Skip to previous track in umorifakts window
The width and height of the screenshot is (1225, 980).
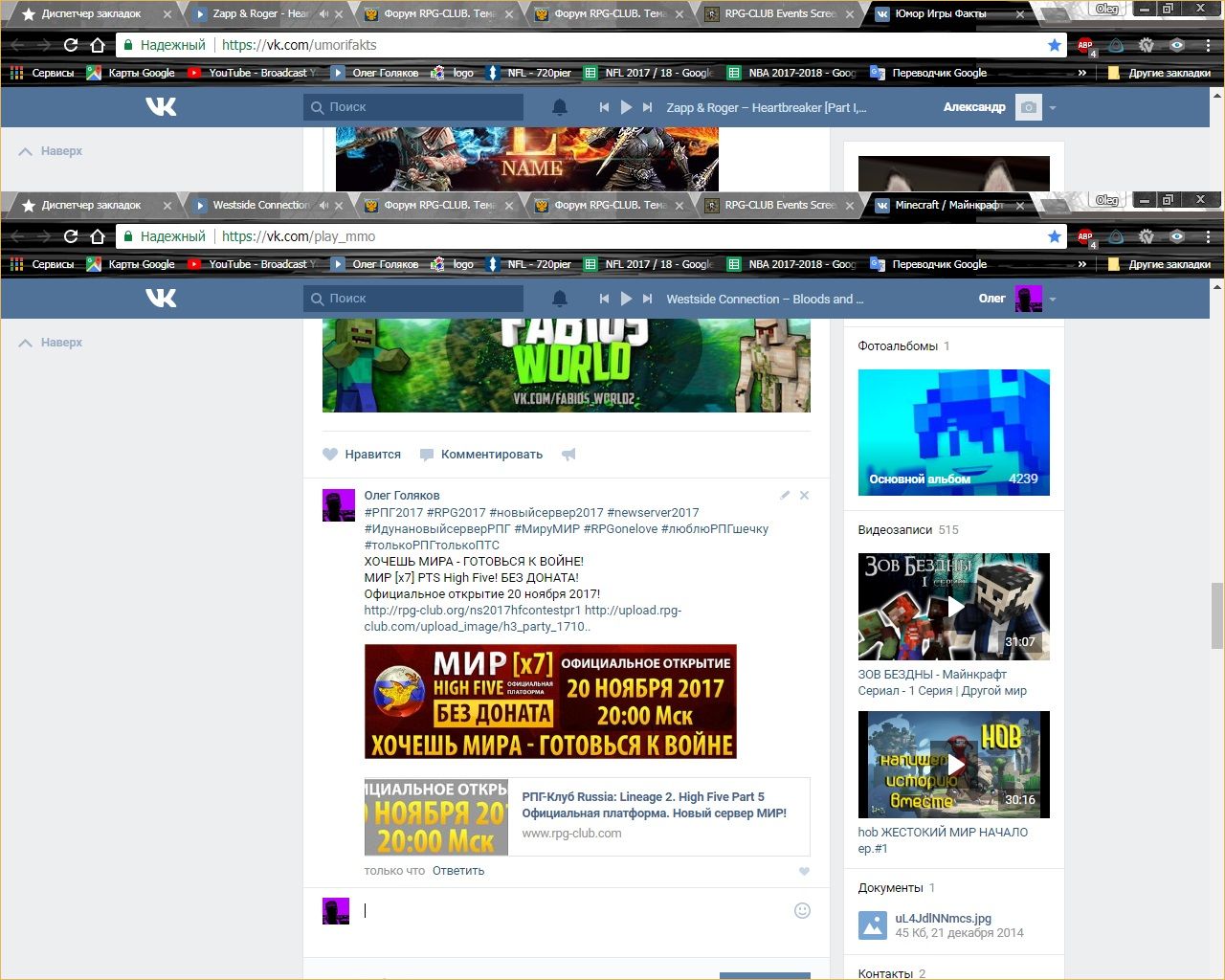(x=604, y=107)
